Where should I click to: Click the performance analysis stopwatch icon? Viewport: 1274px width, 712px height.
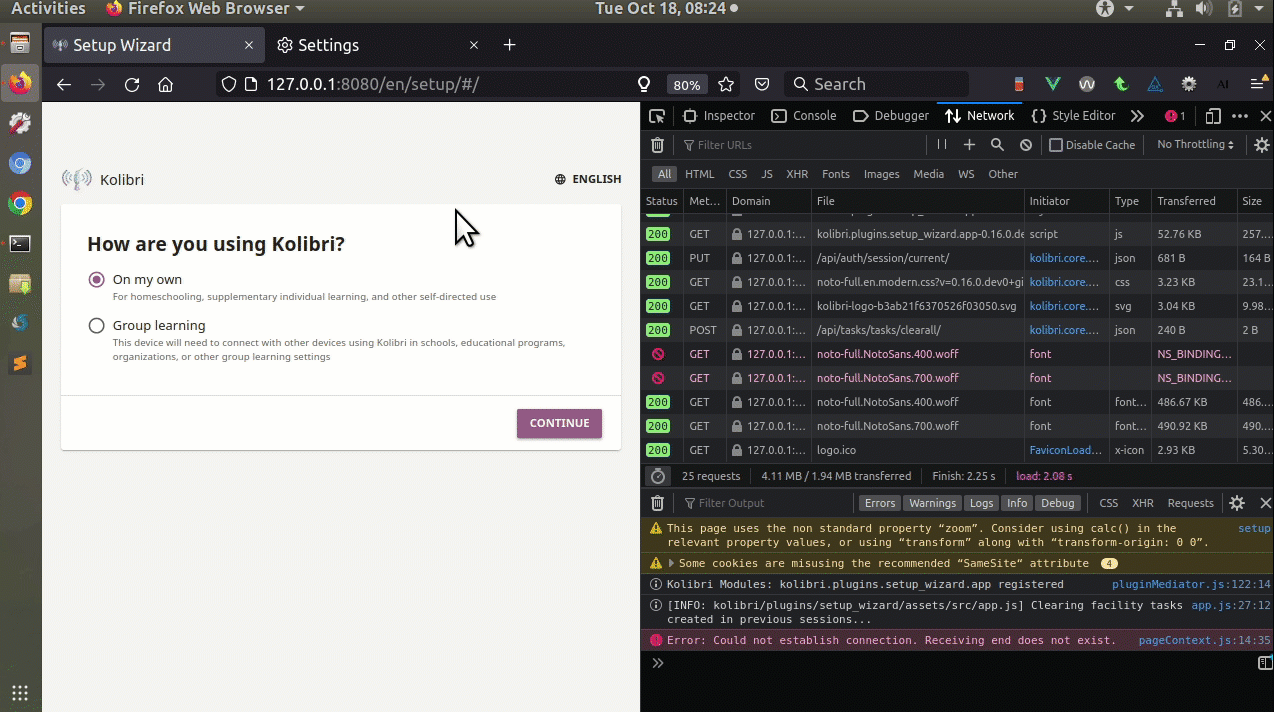click(657, 476)
